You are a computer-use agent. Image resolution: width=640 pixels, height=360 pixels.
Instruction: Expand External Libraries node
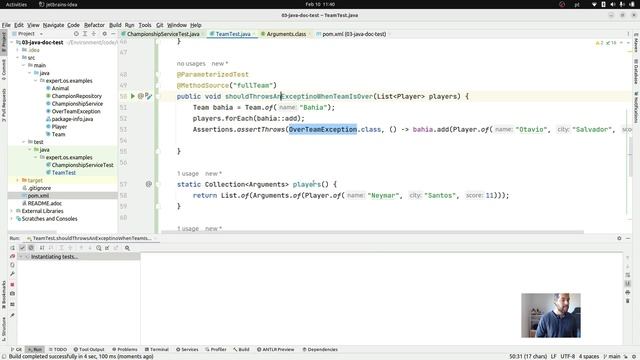pos(12,211)
